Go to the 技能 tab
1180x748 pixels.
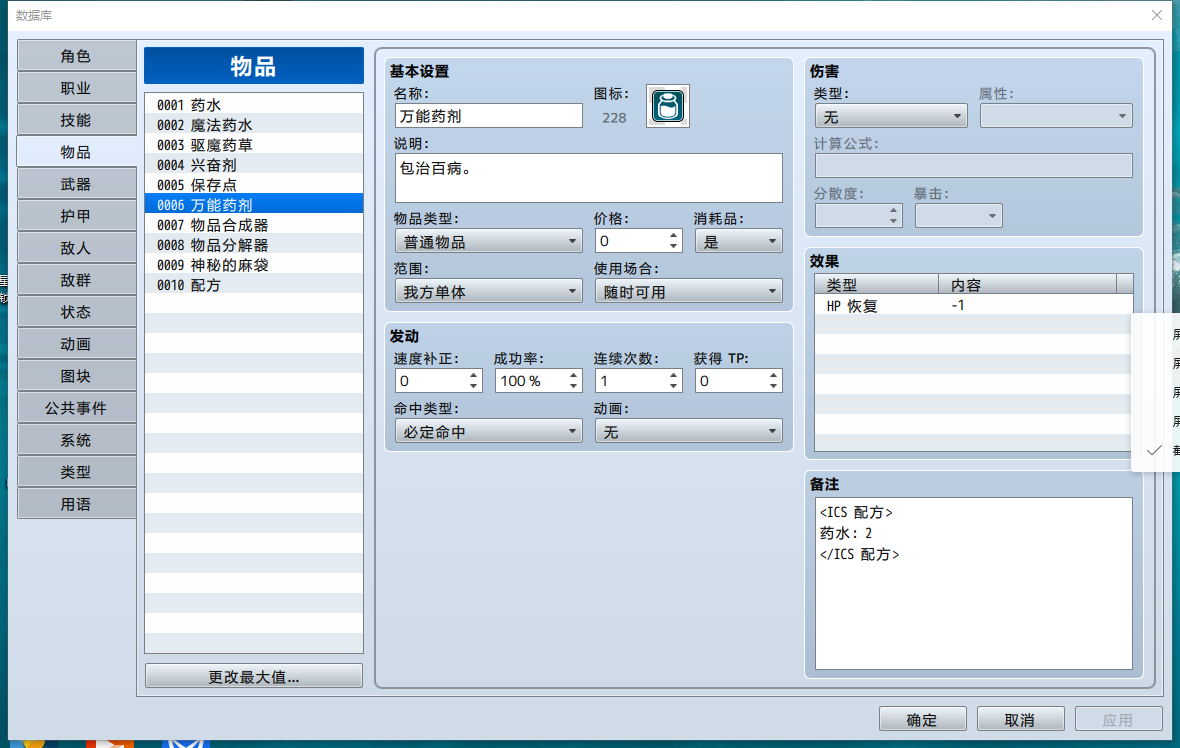[x=76, y=120]
